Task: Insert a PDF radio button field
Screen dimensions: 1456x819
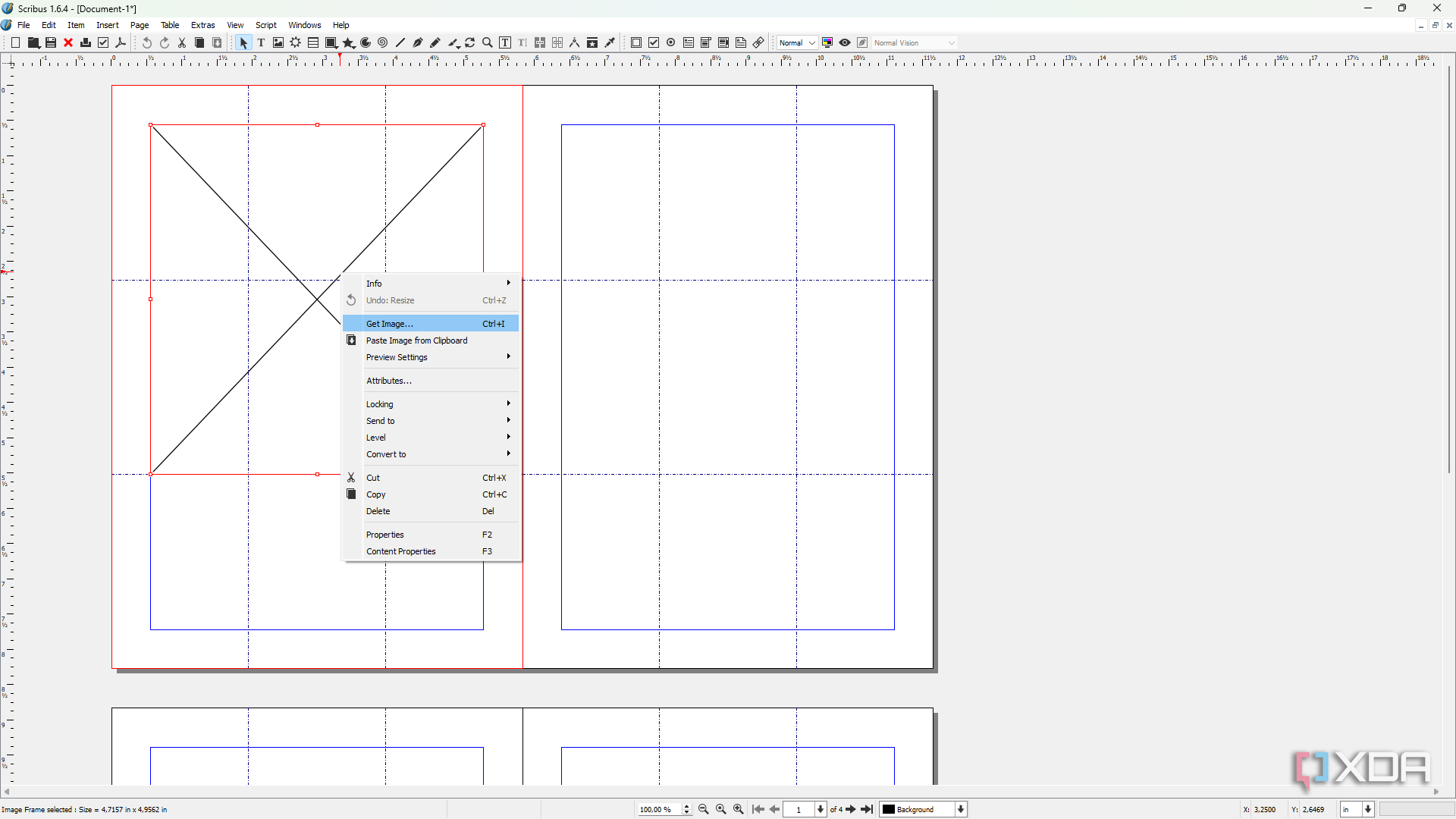Action: [x=671, y=43]
